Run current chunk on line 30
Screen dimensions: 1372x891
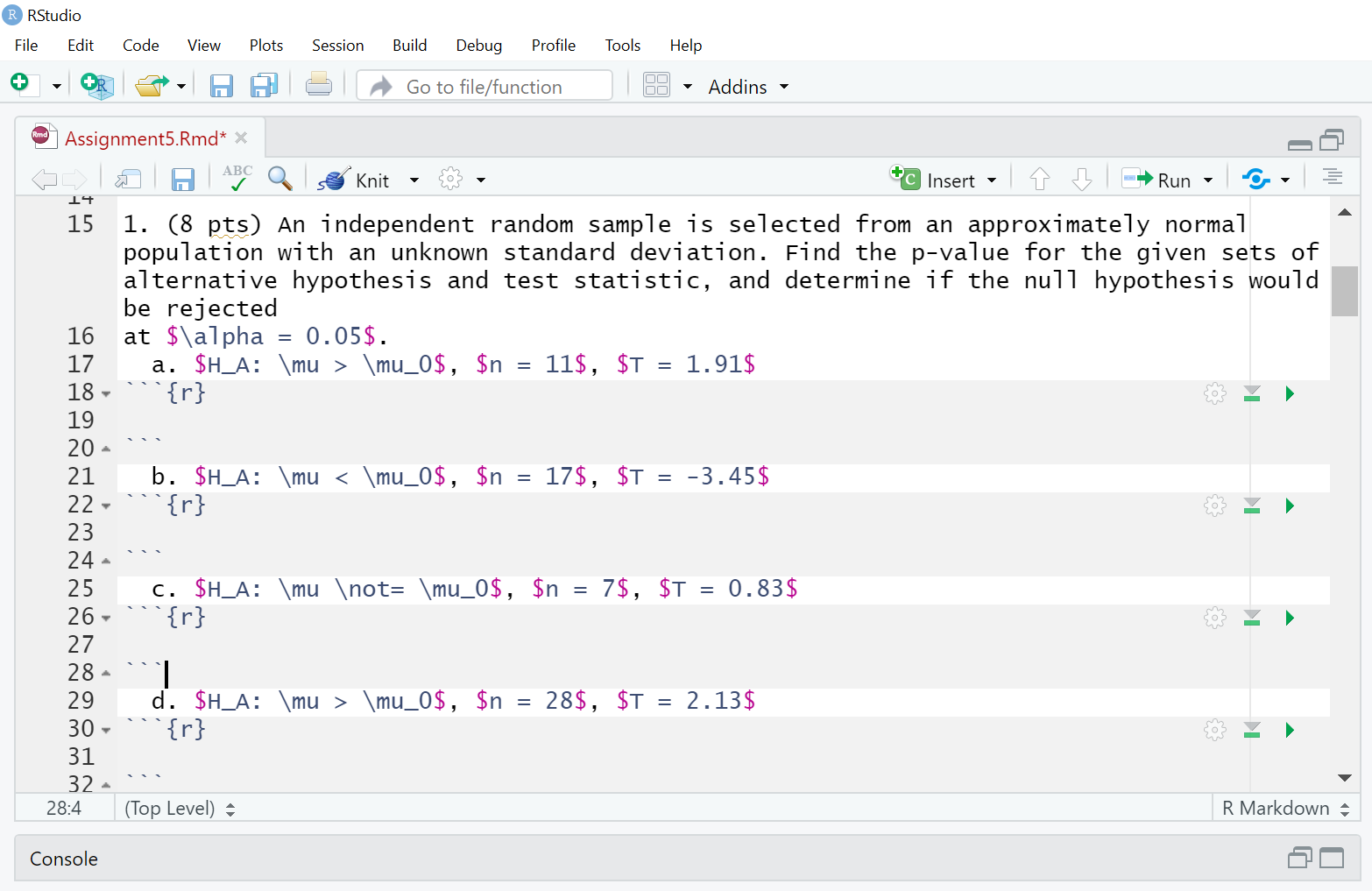(1290, 730)
